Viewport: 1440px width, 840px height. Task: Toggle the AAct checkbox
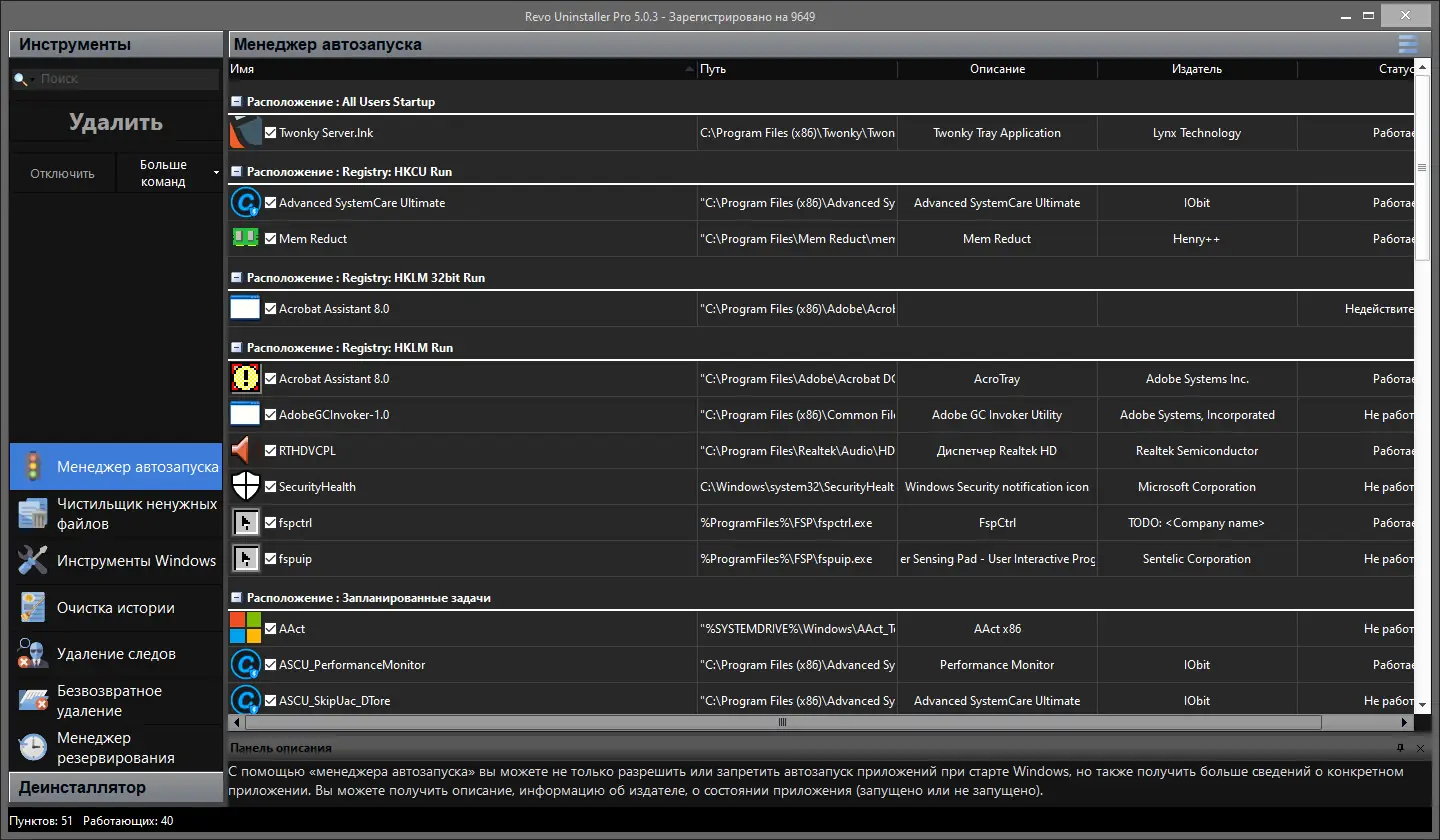[270, 629]
